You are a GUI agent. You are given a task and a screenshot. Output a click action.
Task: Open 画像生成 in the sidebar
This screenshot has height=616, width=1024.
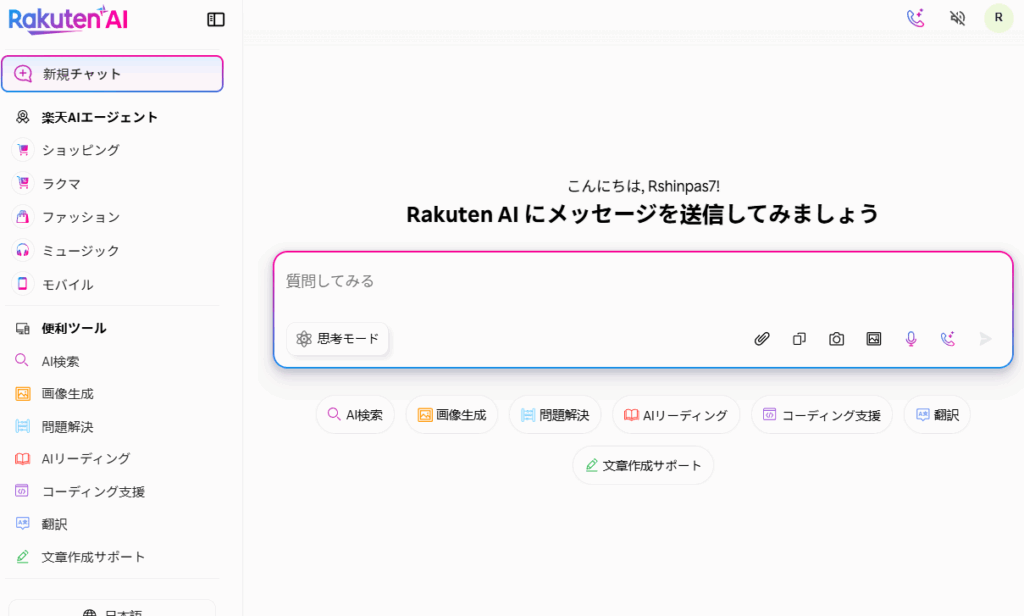pyautogui.click(x=67, y=394)
